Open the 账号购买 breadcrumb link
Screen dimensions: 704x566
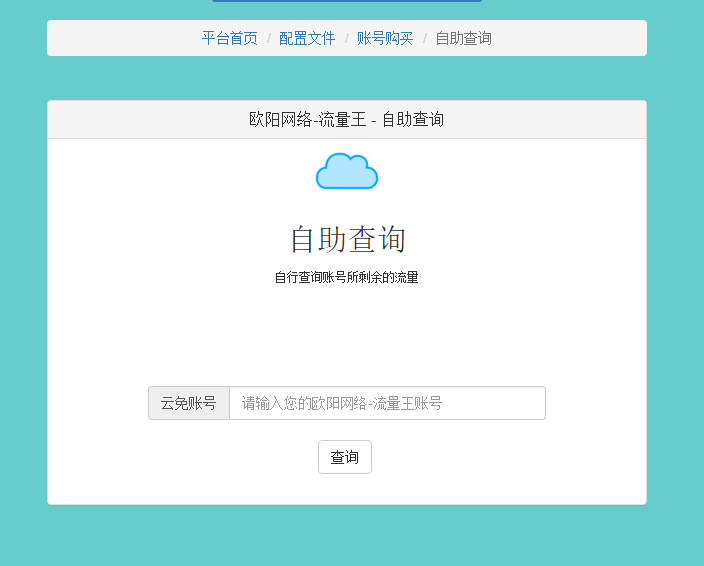[x=385, y=38]
